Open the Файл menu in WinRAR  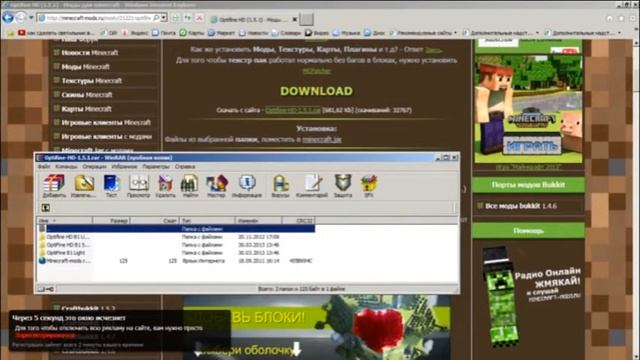click(x=44, y=167)
